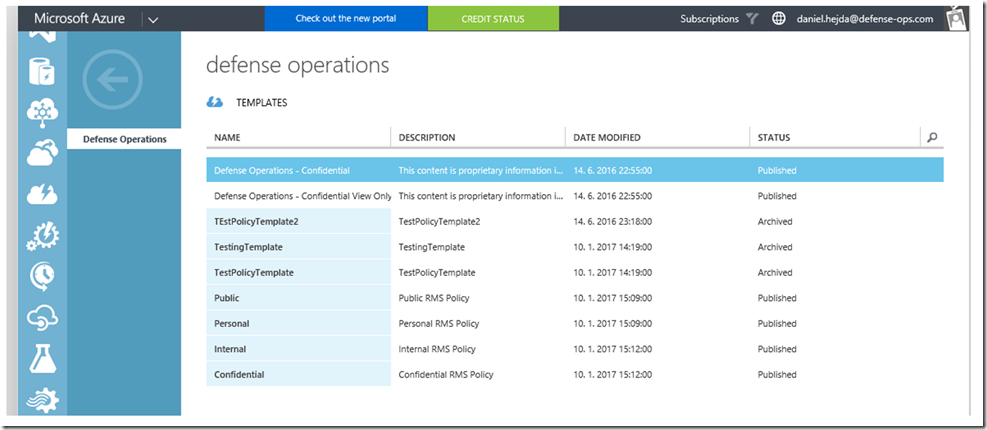Click the blue RMS templates cloud icon

click(x=215, y=103)
